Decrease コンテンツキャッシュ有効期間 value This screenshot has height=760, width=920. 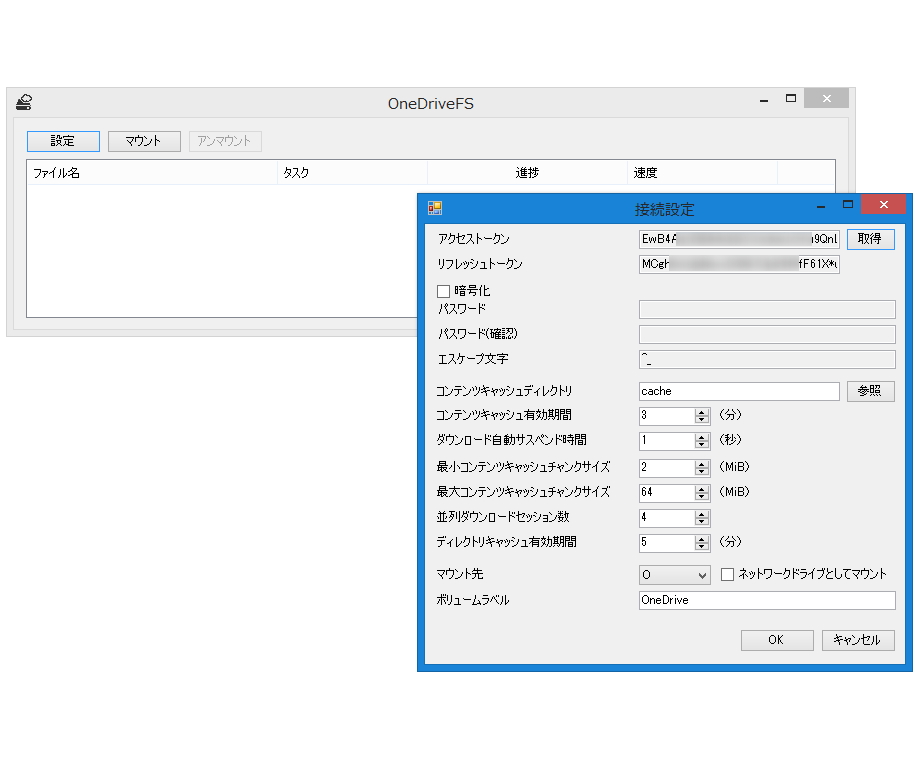tap(702, 420)
